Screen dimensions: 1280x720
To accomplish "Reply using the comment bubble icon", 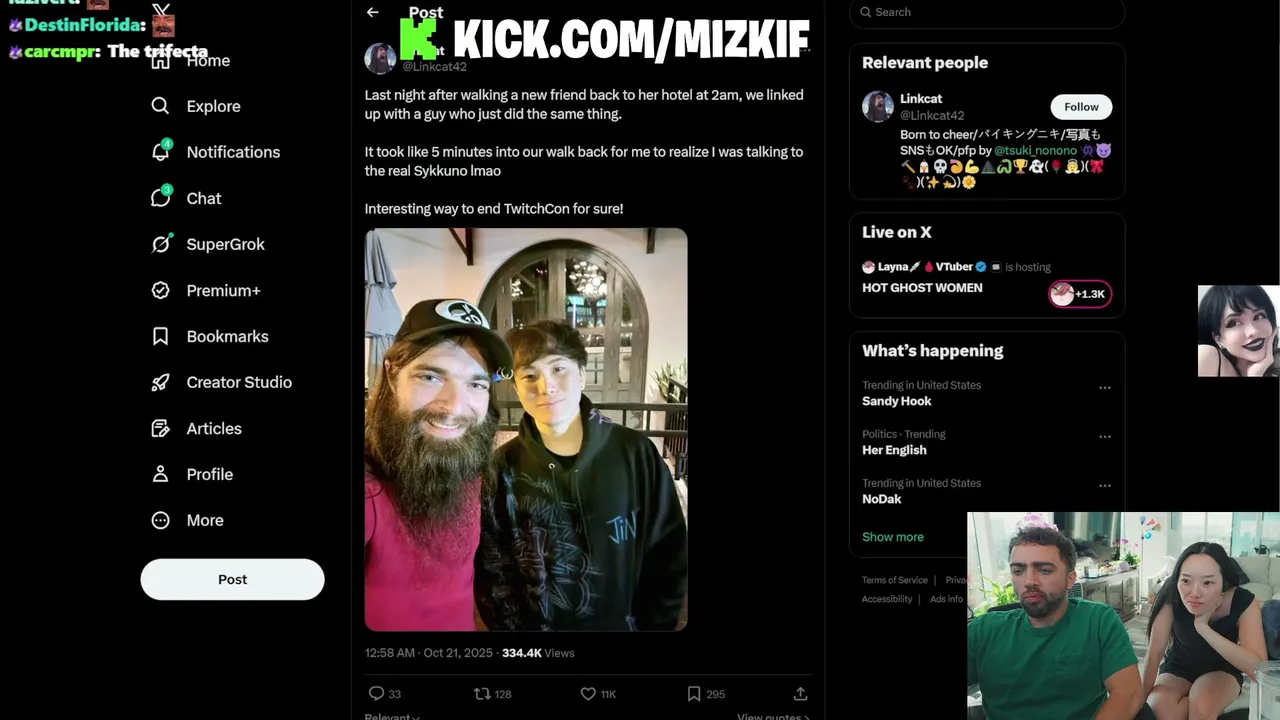I will pyautogui.click(x=376, y=693).
